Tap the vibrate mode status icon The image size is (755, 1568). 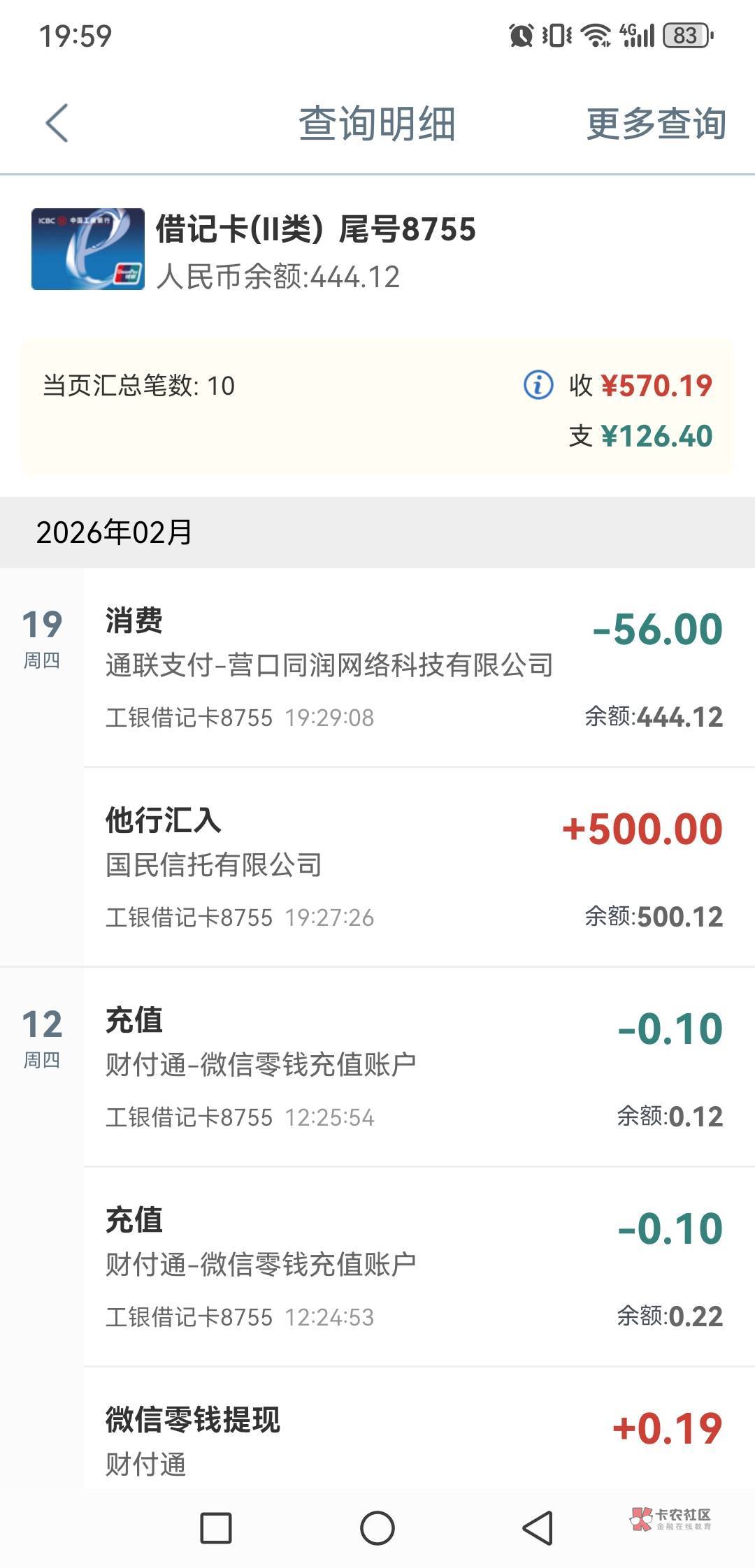pos(557,35)
